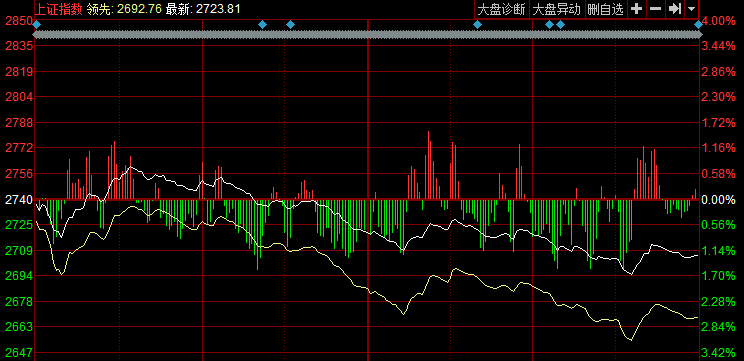
Task: Zoom in chart with plus icon
Action: 636,9
